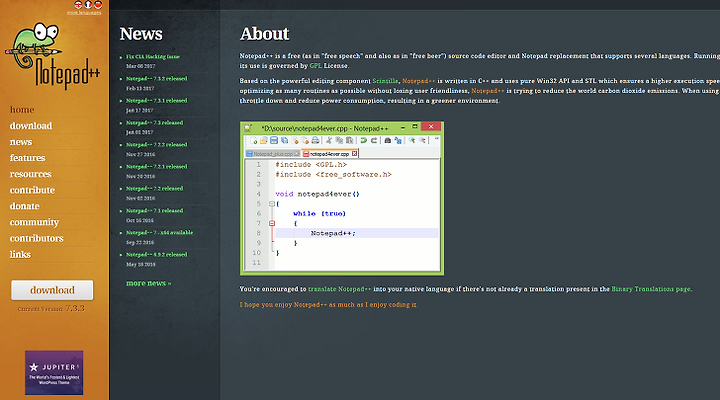Open the contributors menu item

[36, 238]
